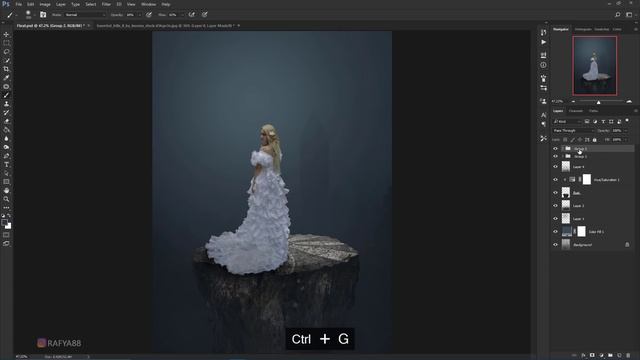Open the Pass Through blend mode dropdown

[573, 131]
